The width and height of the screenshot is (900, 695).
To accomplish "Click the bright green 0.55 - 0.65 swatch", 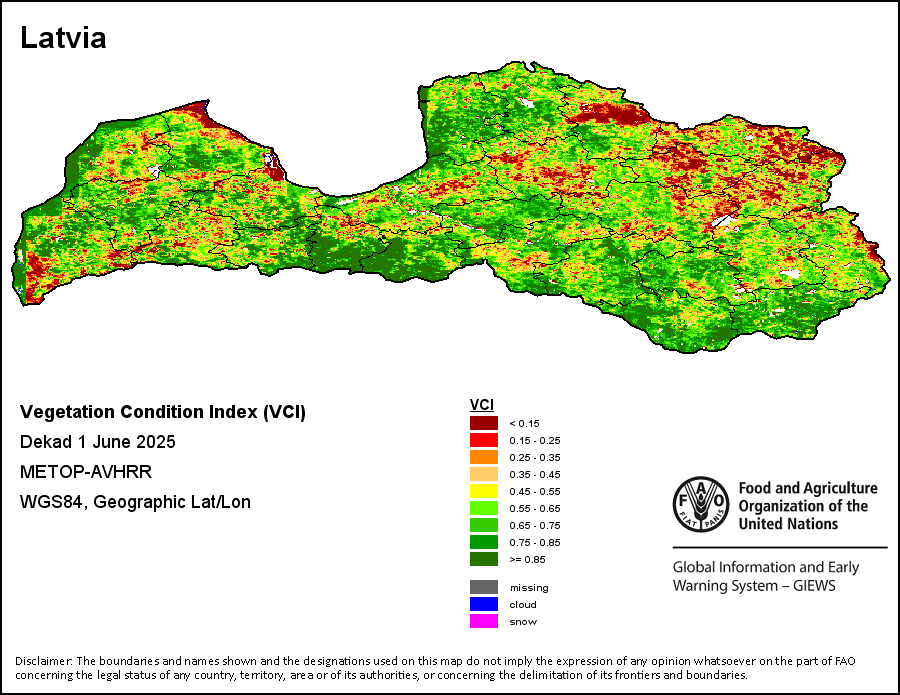I will [x=484, y=508].
